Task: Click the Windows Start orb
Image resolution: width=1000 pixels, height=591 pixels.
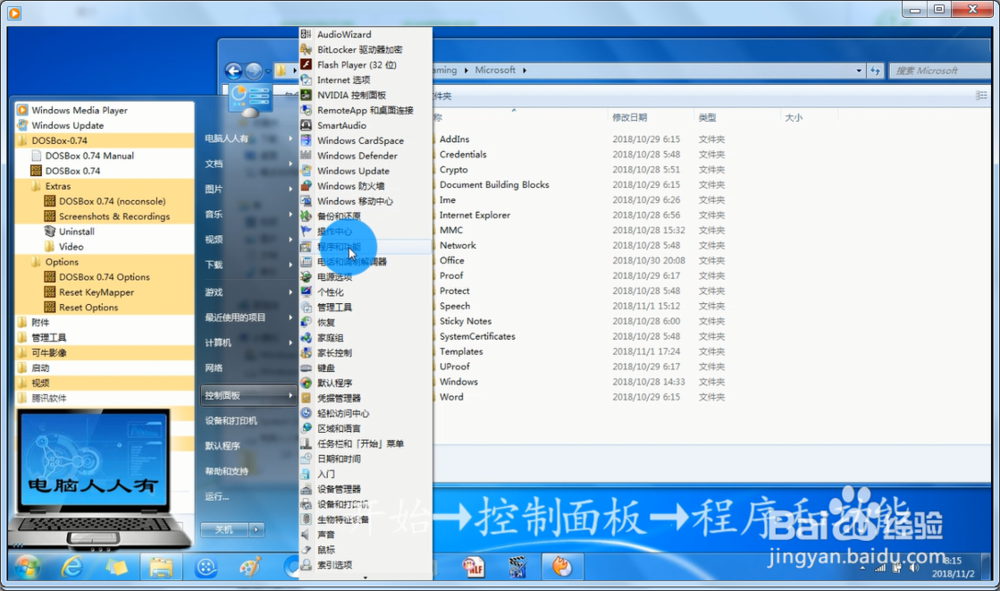Action: (27, 567)
